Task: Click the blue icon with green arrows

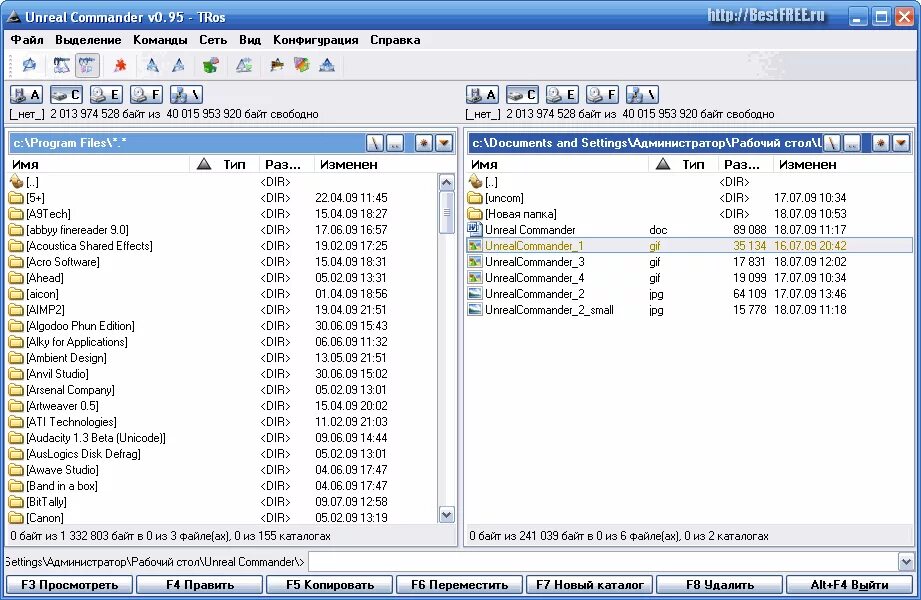Action: (244, 65)
